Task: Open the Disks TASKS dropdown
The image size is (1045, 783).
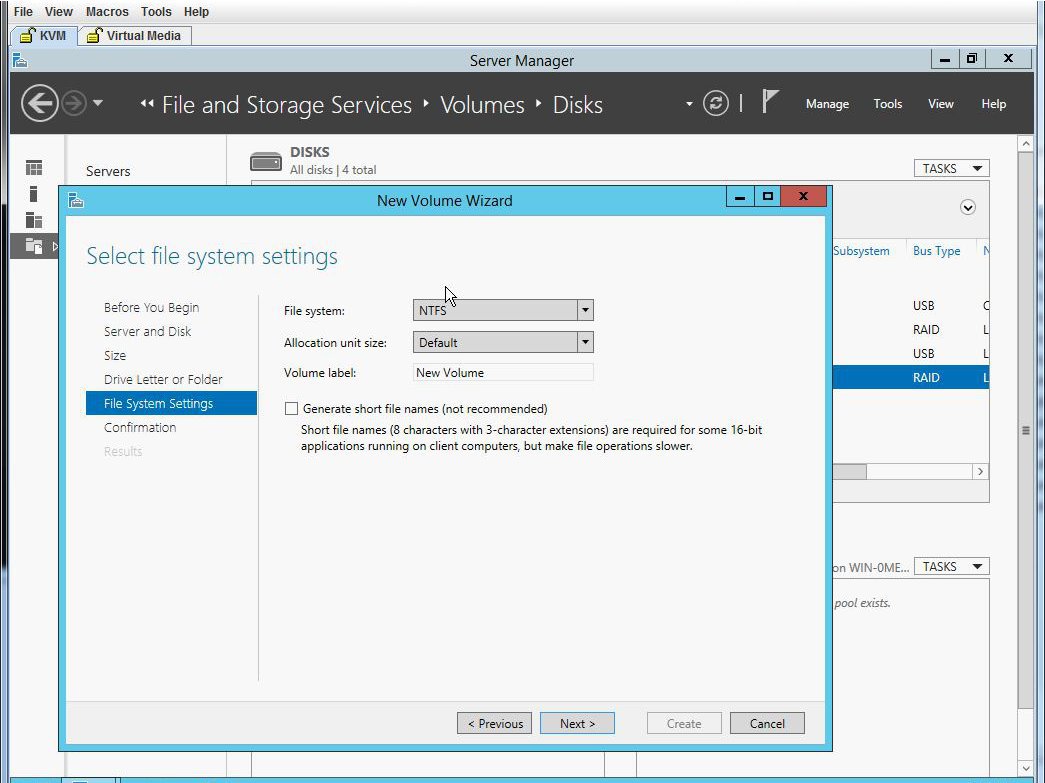Action: [950, 169]
